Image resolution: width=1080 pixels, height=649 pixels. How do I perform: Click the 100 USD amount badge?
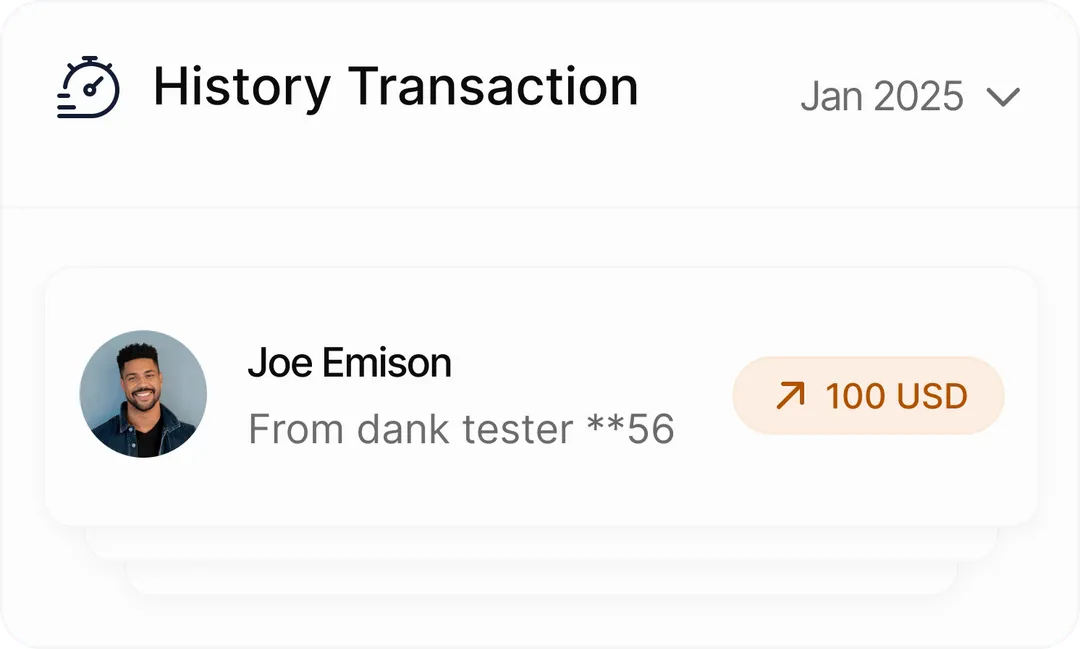(x=868, y=396)
